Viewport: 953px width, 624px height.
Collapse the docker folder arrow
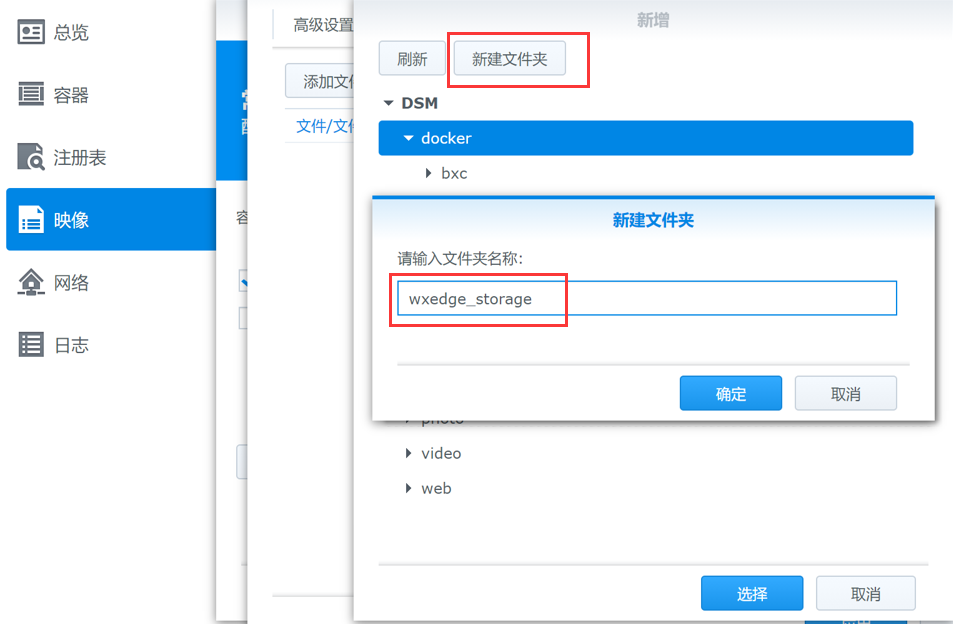pyautogui.click(x=408, y=138)
